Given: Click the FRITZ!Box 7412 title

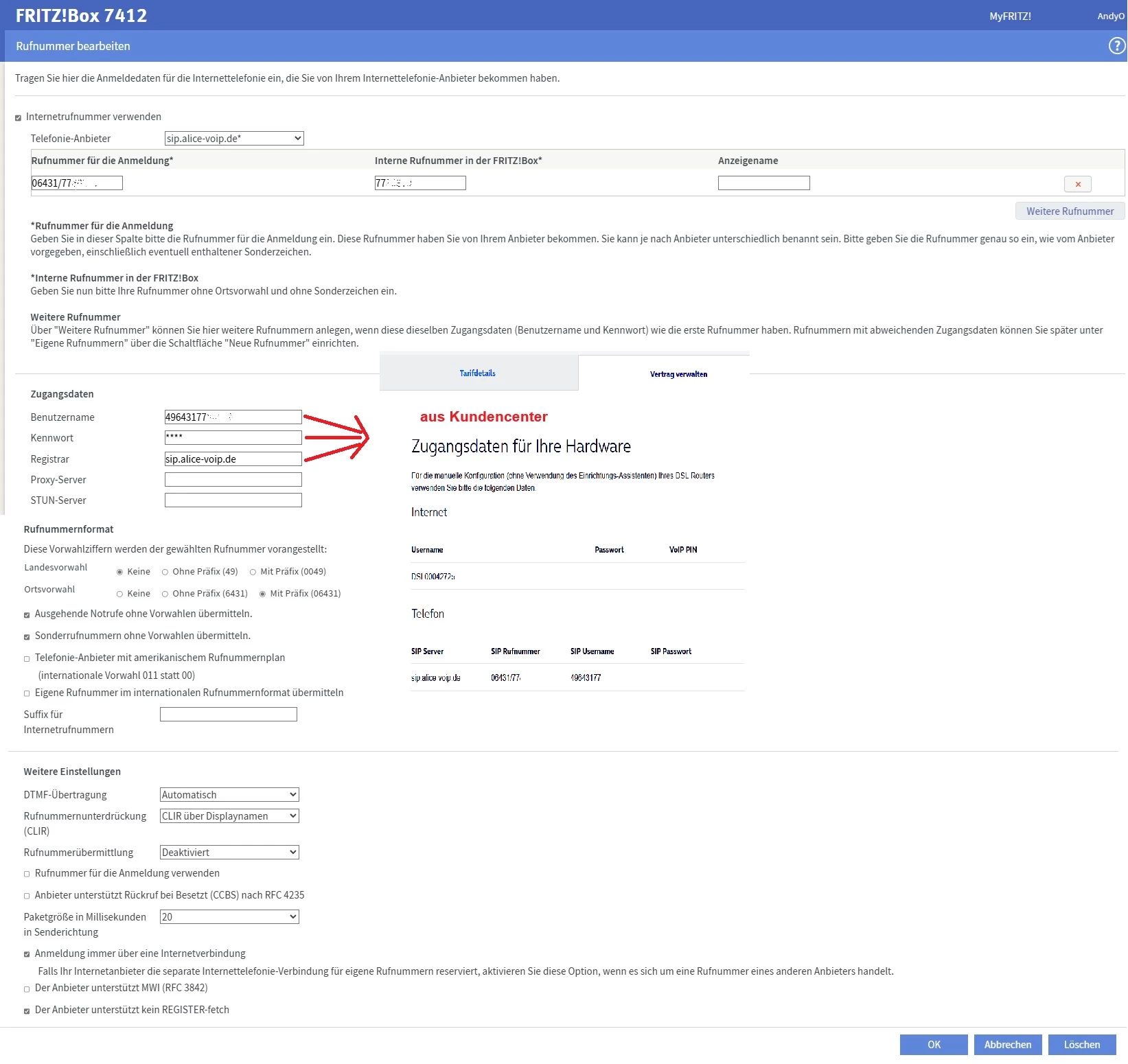Looking at the screenshot, I should [81, 16].
